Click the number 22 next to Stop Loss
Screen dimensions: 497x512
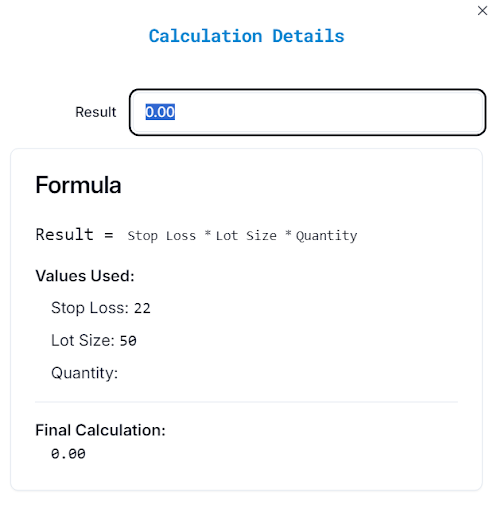pyautogui.click(x=142, y=308)
